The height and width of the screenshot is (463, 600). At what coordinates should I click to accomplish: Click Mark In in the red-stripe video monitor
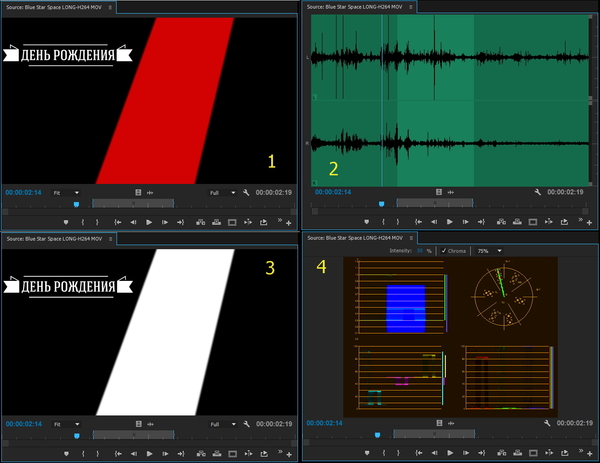[82, 221]
